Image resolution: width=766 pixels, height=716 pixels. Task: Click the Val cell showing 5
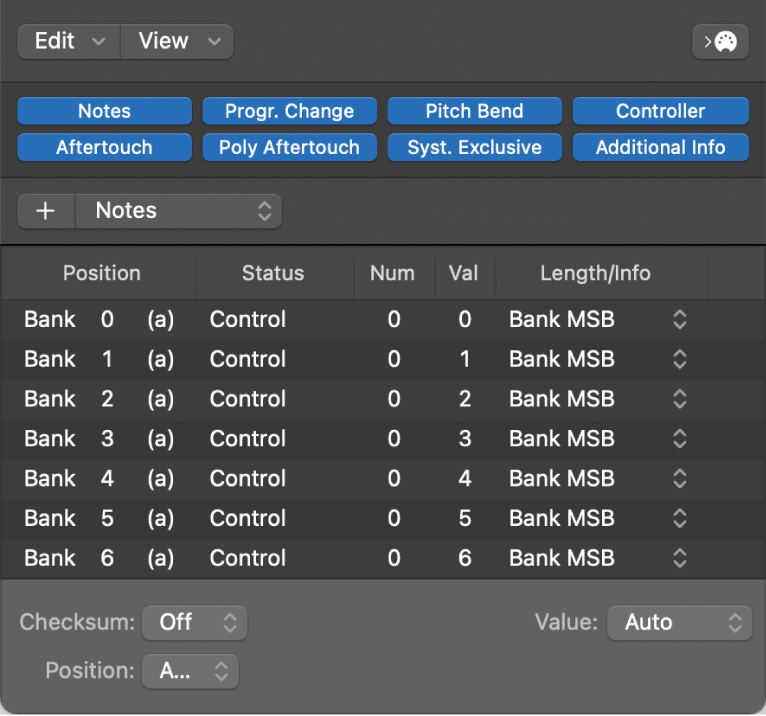[465, 518]
